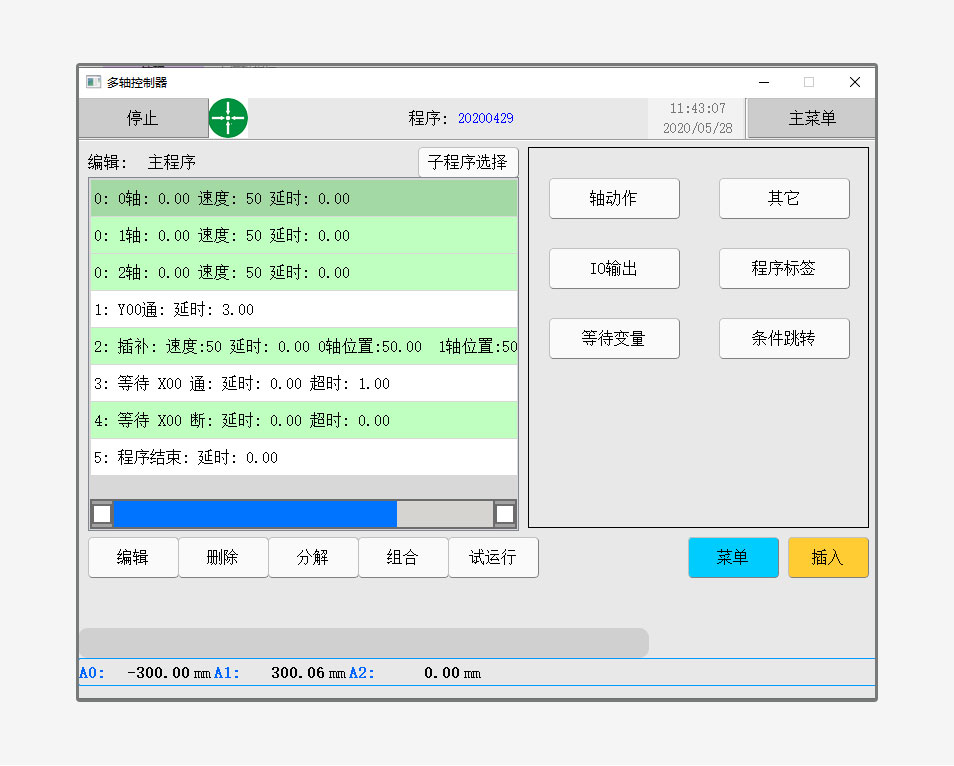
Task: Click the blue horizontal scrollbar thumb
Action: pyautogui.click(x=255, y=514)
